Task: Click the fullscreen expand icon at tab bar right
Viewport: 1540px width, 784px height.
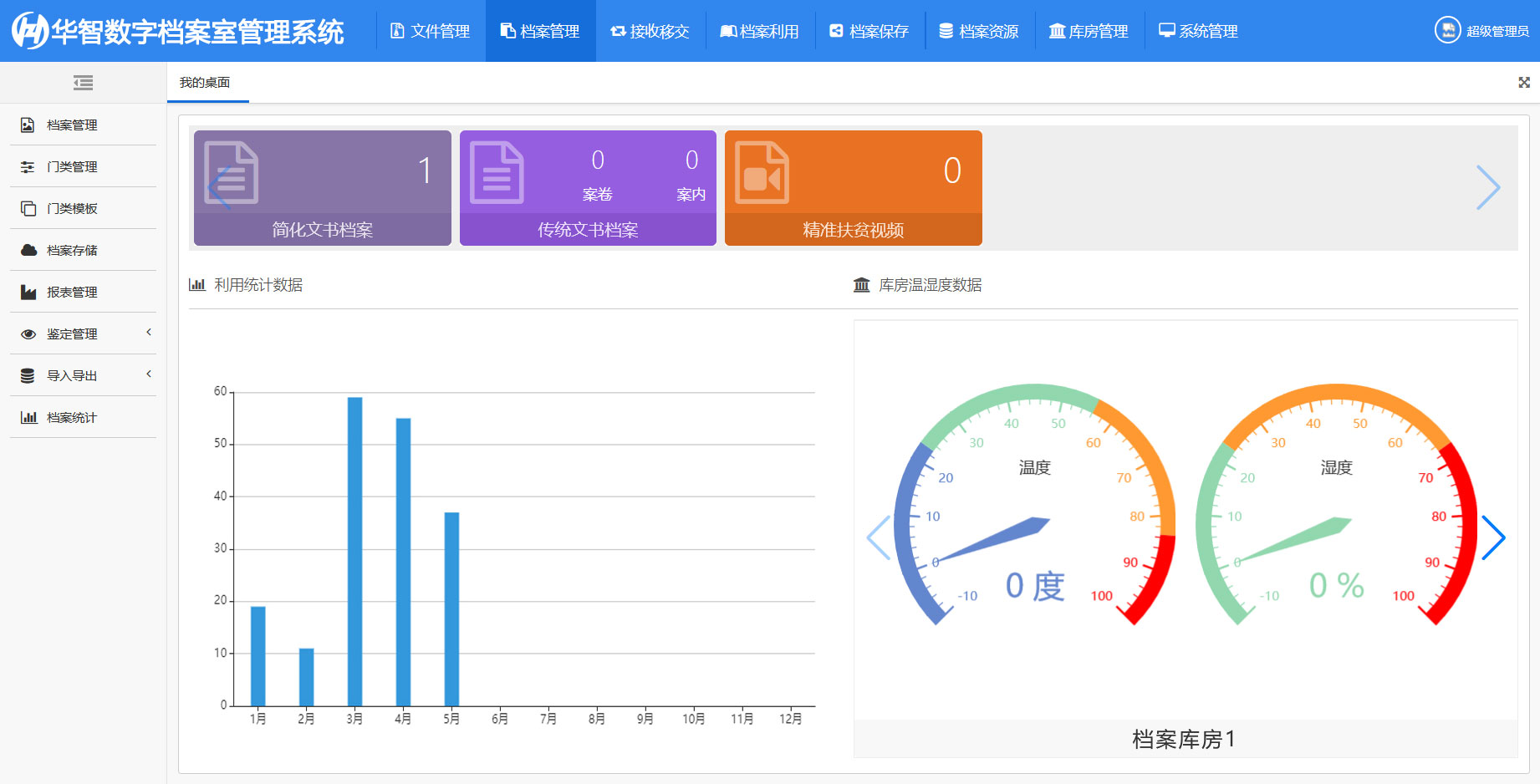Action: coord(1524,82)
